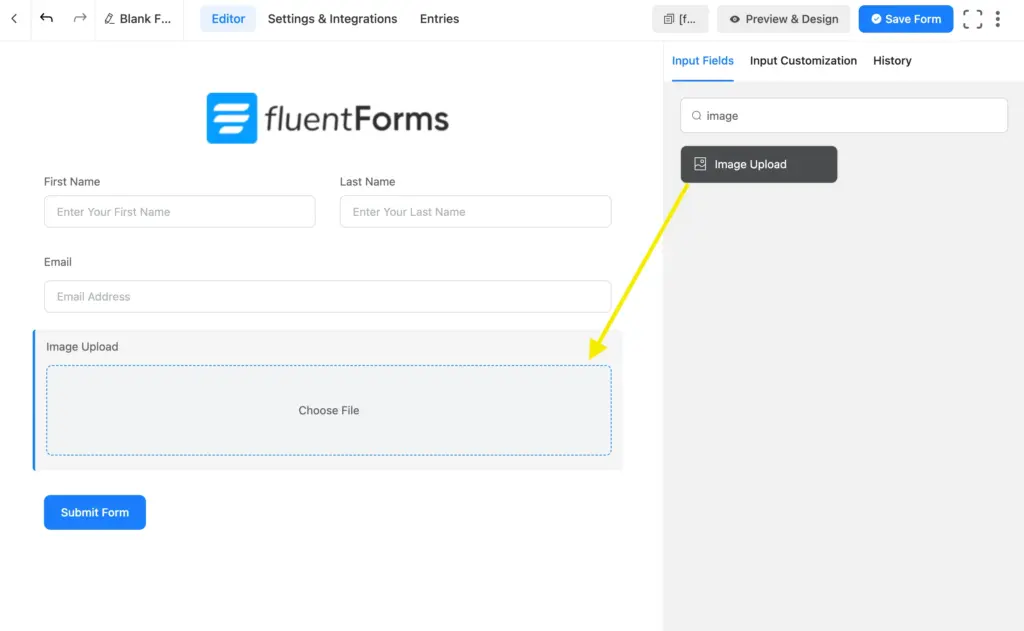Click the back arrow chevron
The width and height of the screenshot is (1024, 631).
[x=14, y=19]
